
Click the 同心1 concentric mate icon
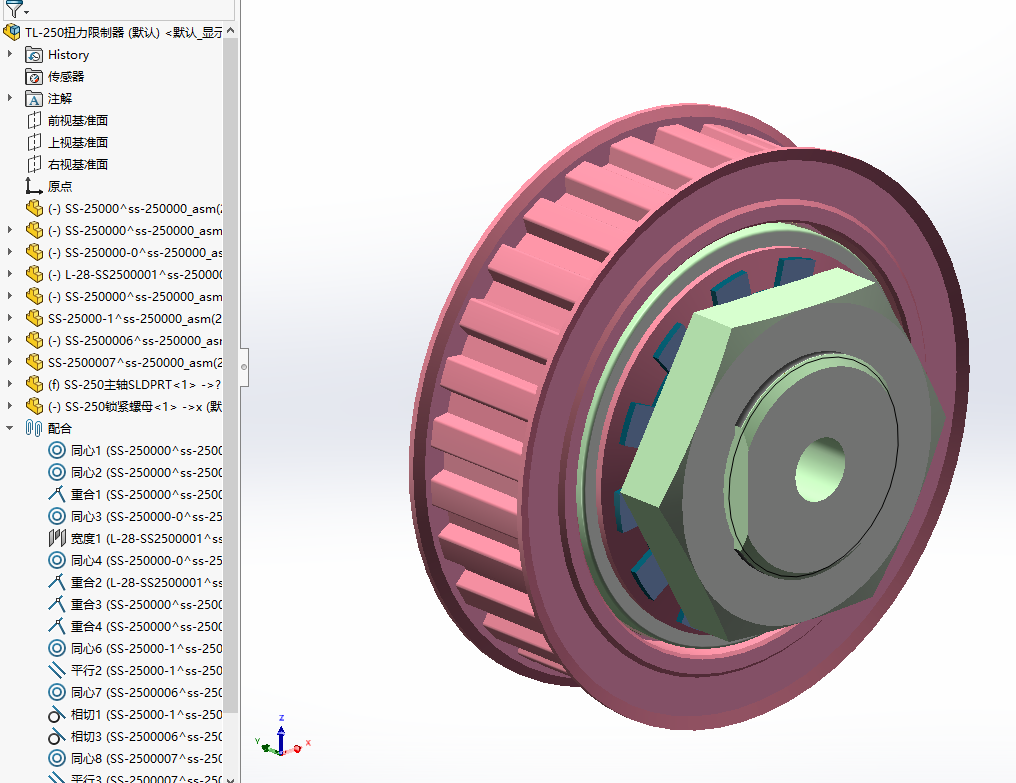(x=57, y=450)
